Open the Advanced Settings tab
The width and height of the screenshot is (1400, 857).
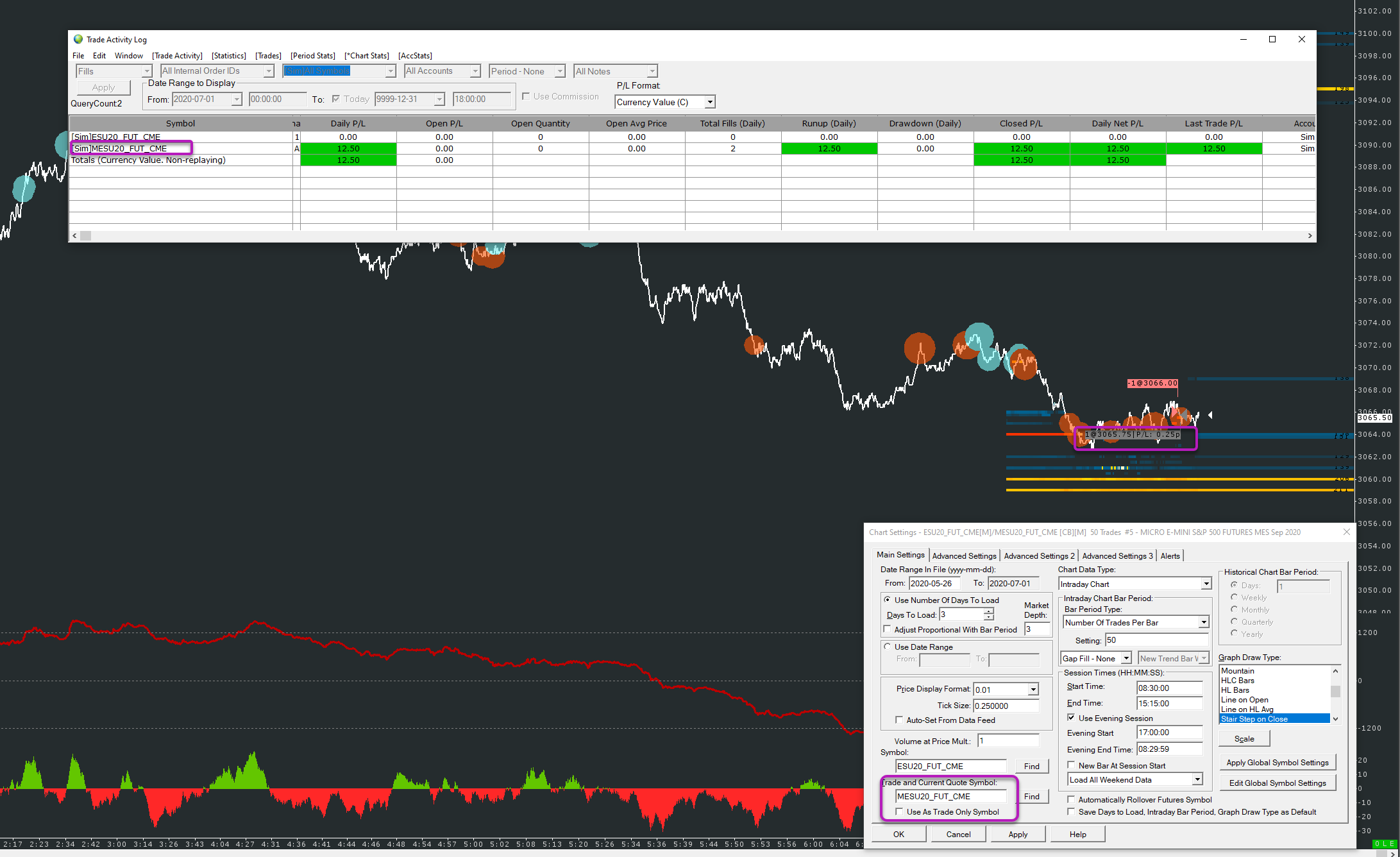point(964,556)
